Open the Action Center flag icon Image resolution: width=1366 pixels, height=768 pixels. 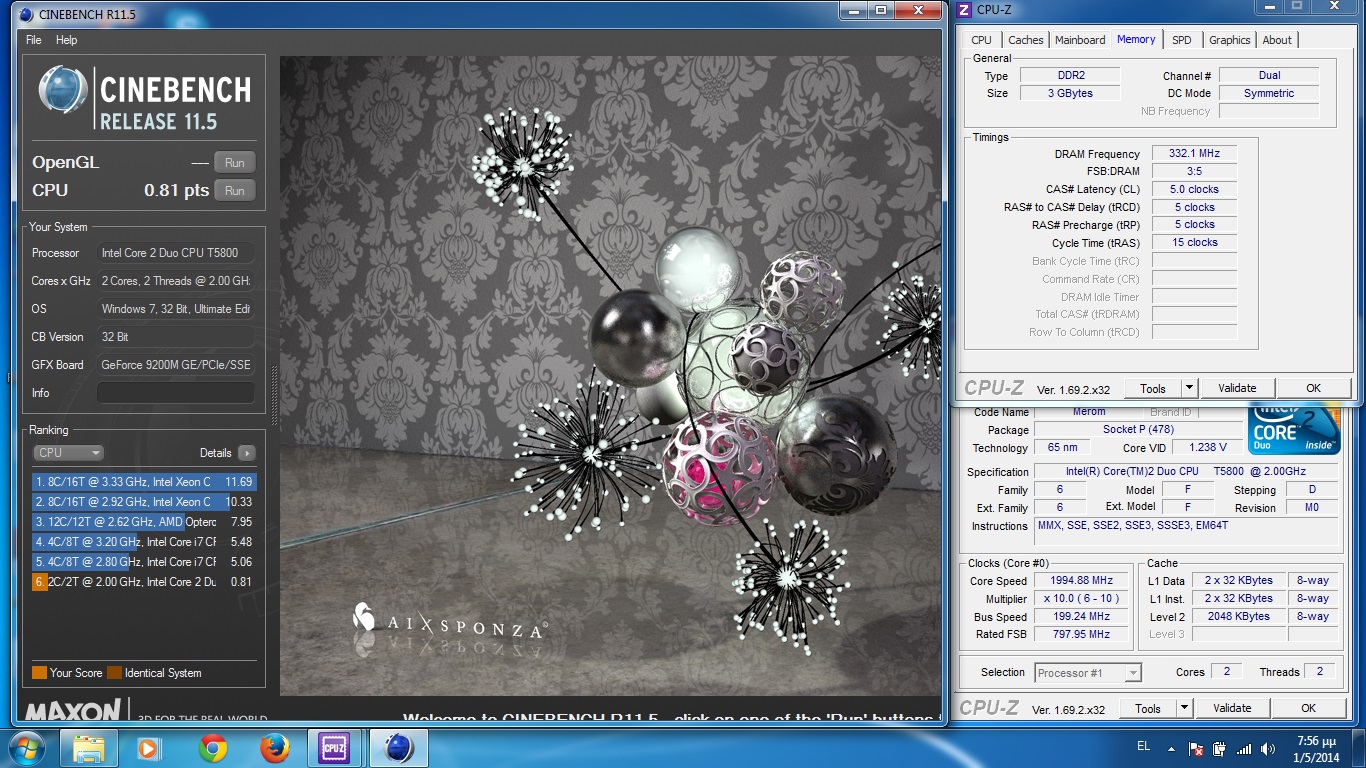1196,748
